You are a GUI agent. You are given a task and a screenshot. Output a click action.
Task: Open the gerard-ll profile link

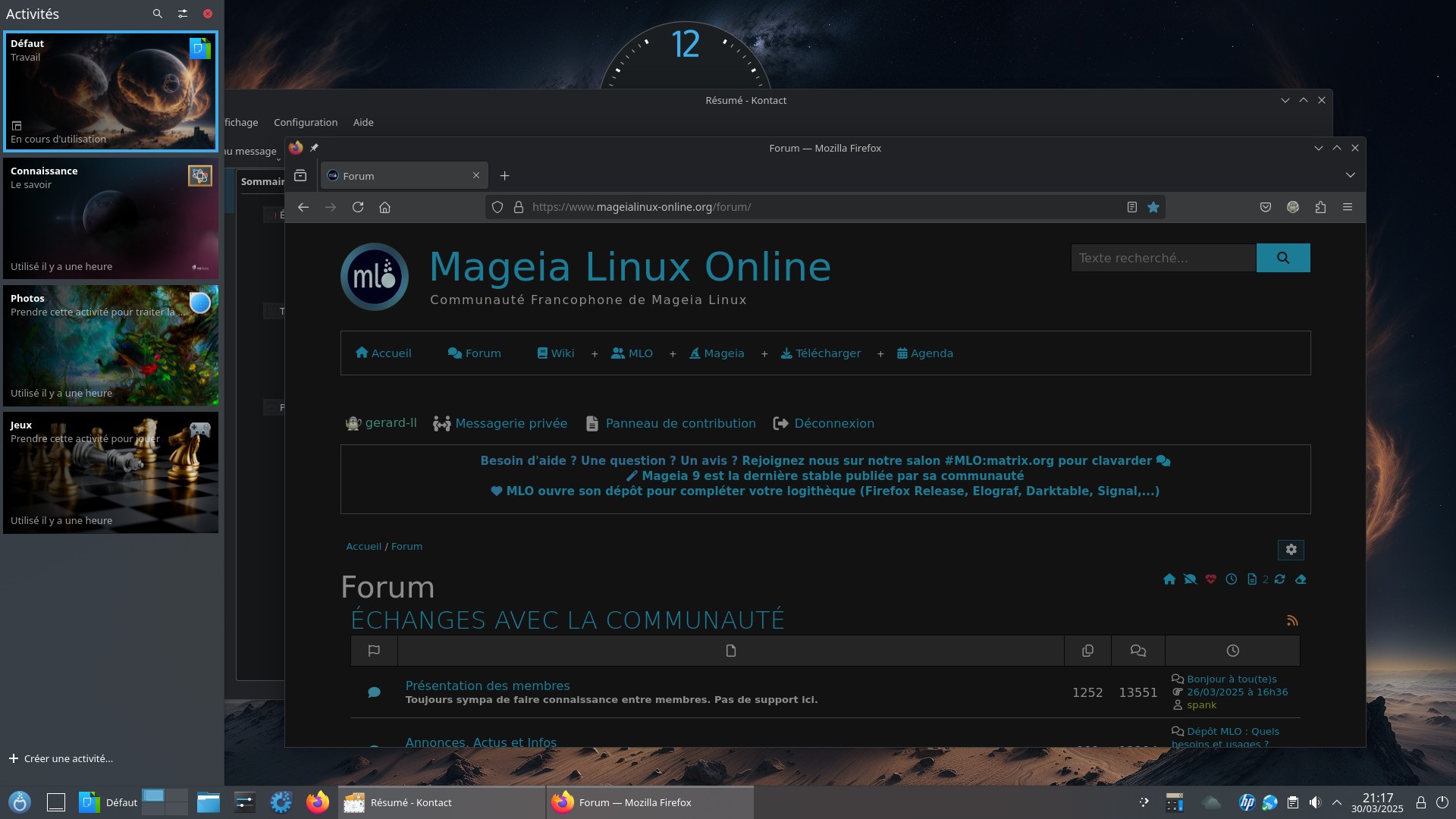[381, 423]
